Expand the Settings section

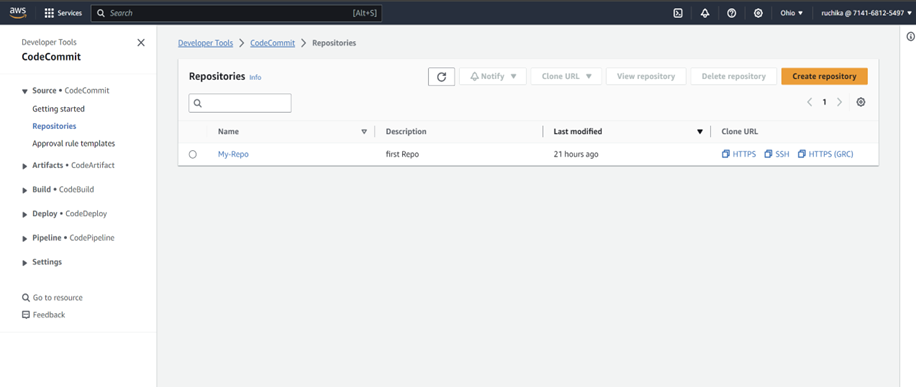pos(25,262)
